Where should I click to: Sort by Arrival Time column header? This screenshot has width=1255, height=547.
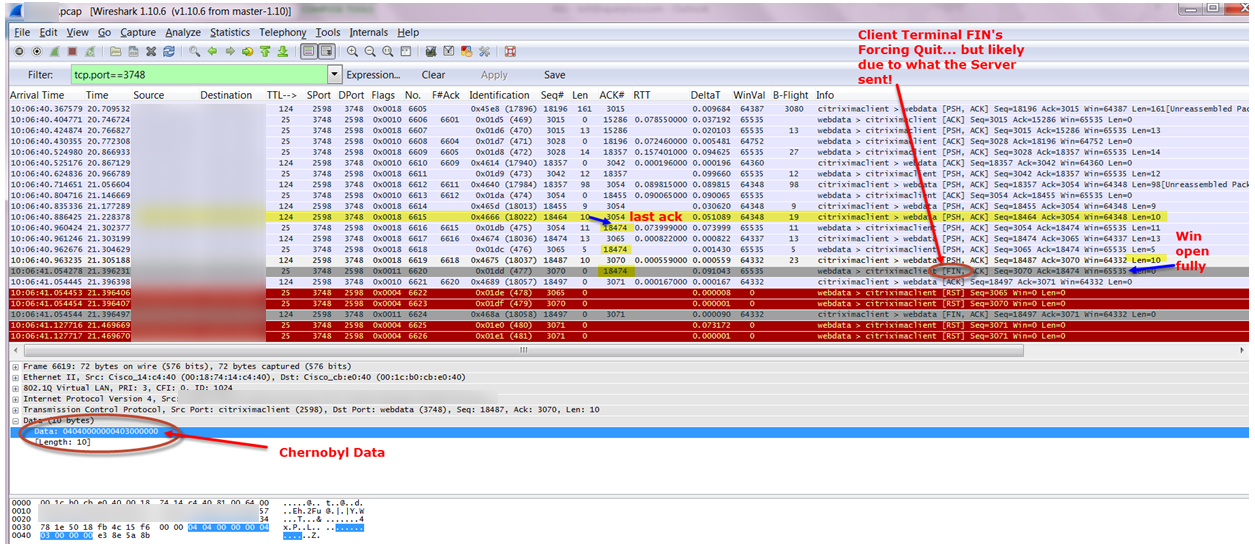tap(37, 95)
